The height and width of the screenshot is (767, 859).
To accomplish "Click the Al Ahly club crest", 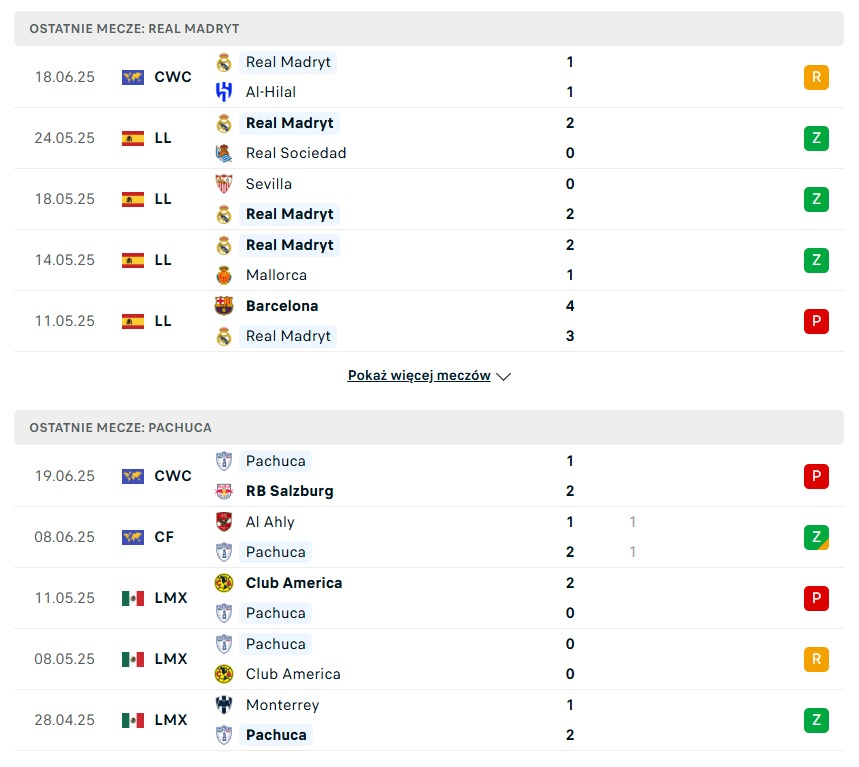I will [x=224, y=522].
